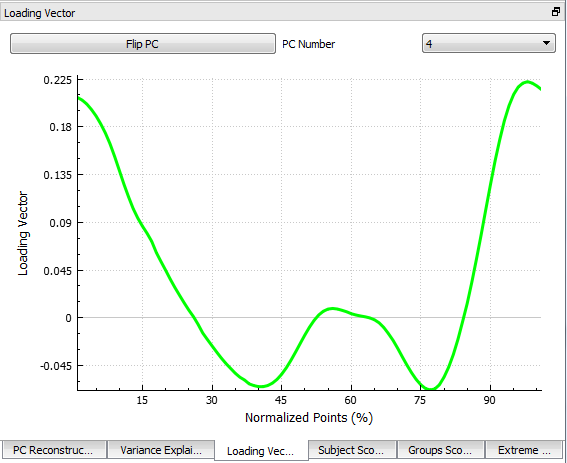Click the PC Number dropdown arrow
567x463 pixels.
pos(546,43)
